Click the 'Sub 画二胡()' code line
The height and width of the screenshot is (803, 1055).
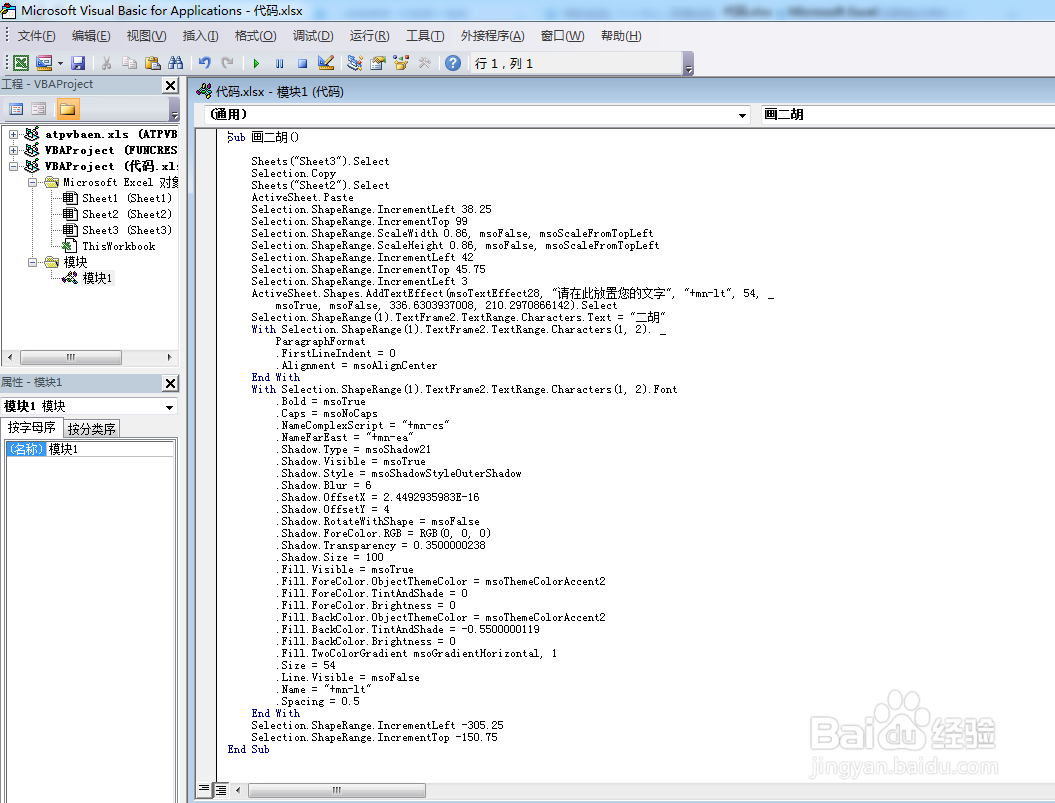[263, 137]
